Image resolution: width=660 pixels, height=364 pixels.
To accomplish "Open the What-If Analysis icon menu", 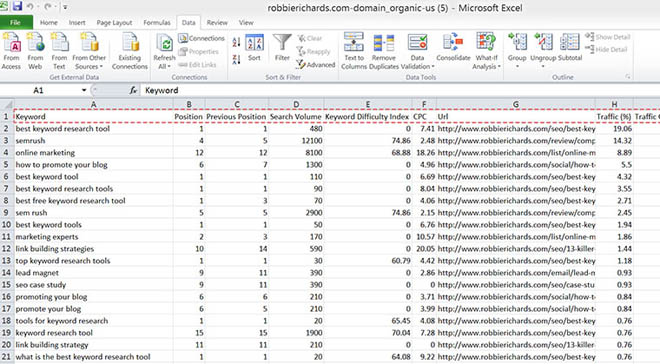I will click(x=486, y=42).
